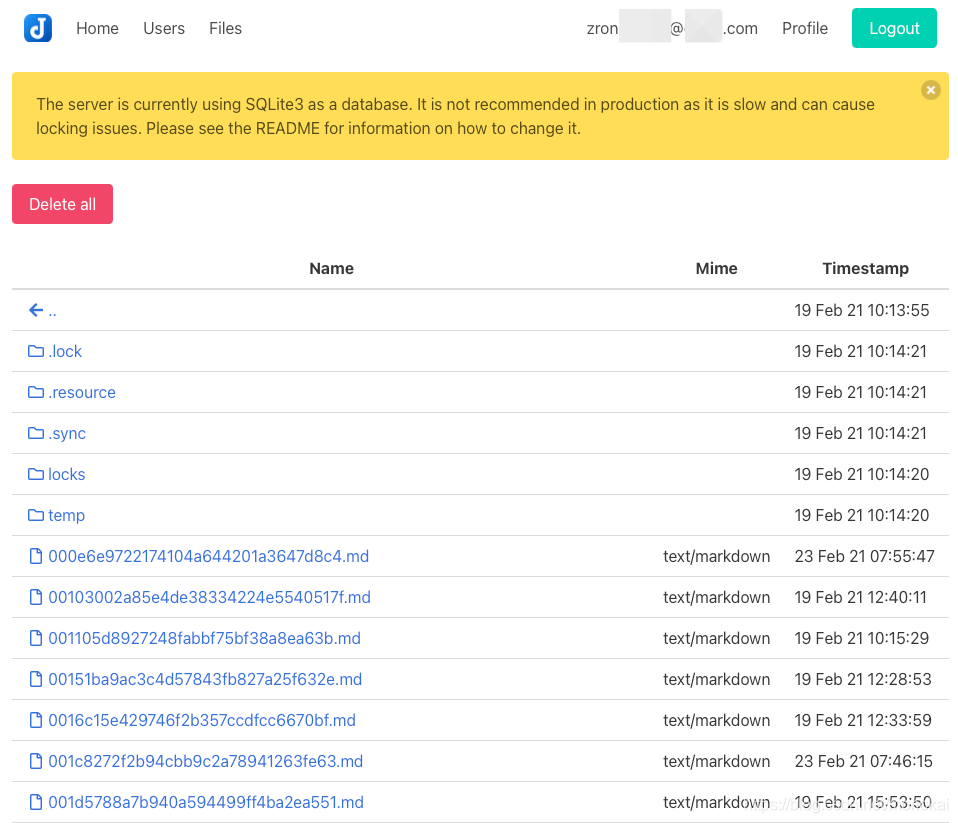Viewport: 958px width, 823px height.
Task: Open file 0016c15e429746f2b357ccdfcc6670bf.md
Action: tap(202, 720)
